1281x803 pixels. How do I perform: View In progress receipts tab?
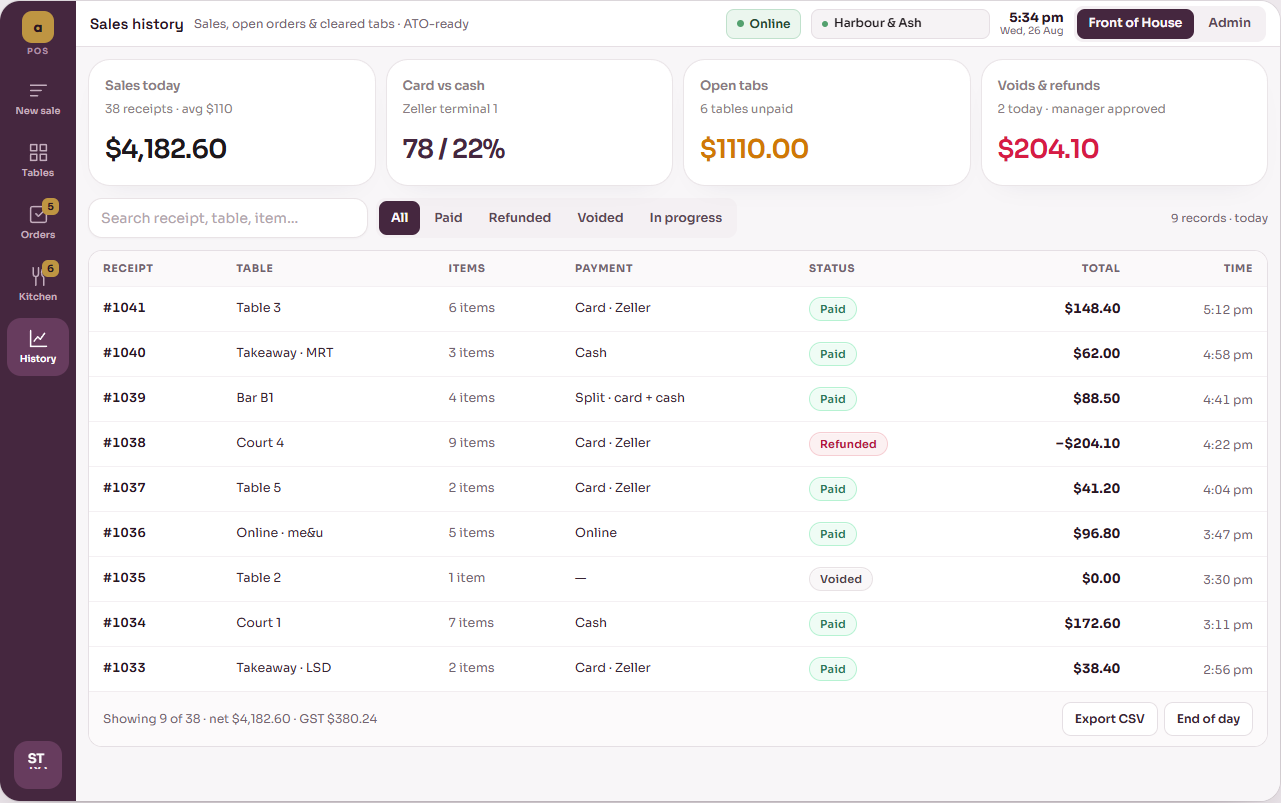click(x=686, y=218)
